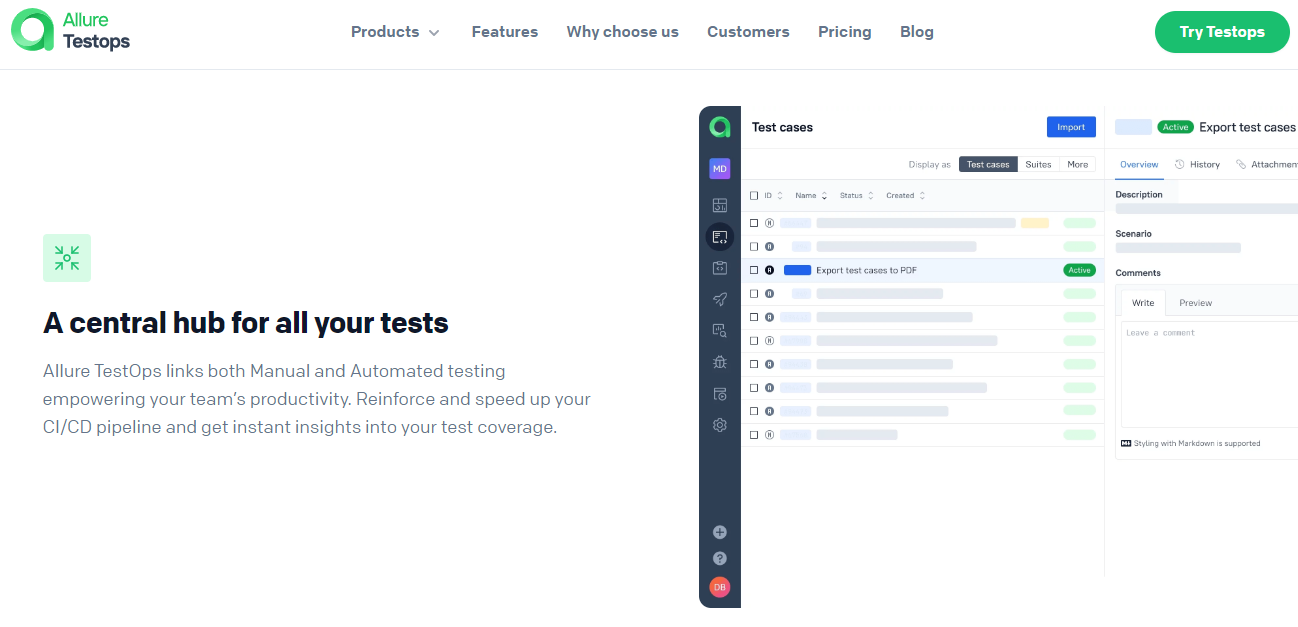Expand the Products dropdown menu

pyautogui.click(x=395, y=32)
